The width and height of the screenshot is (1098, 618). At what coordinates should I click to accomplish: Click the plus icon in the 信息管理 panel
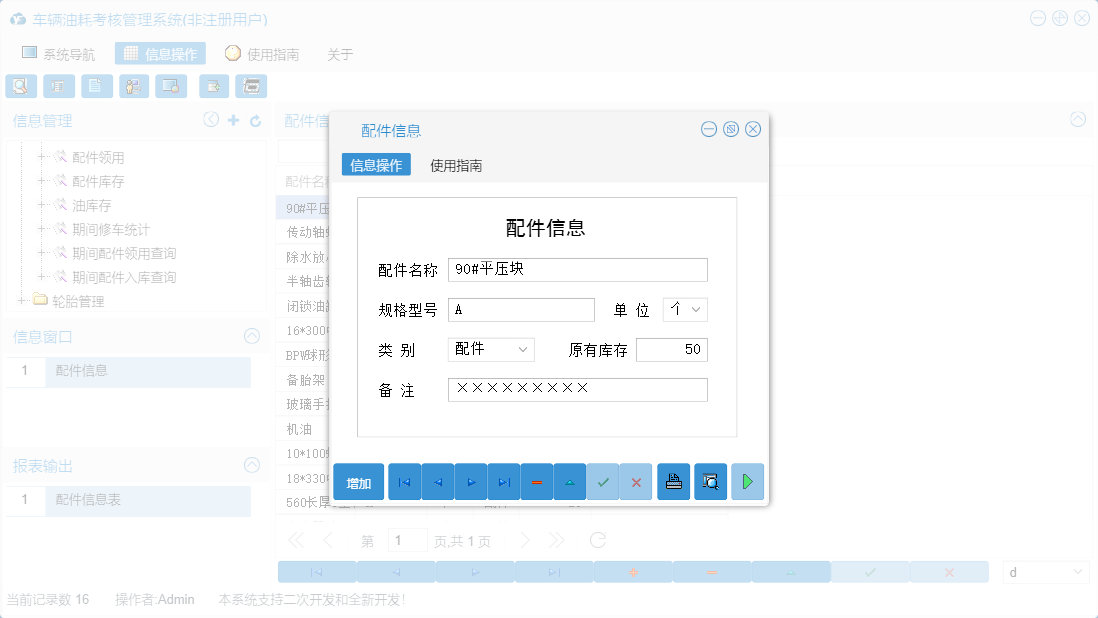(231, 119)
